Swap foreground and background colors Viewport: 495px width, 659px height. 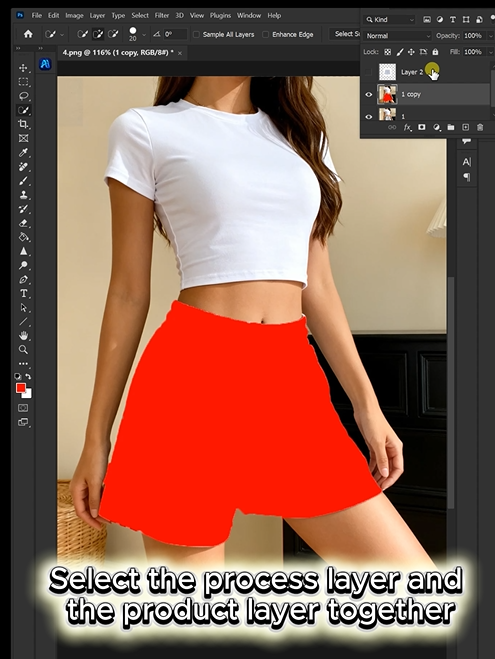click(x=28, y=376)
